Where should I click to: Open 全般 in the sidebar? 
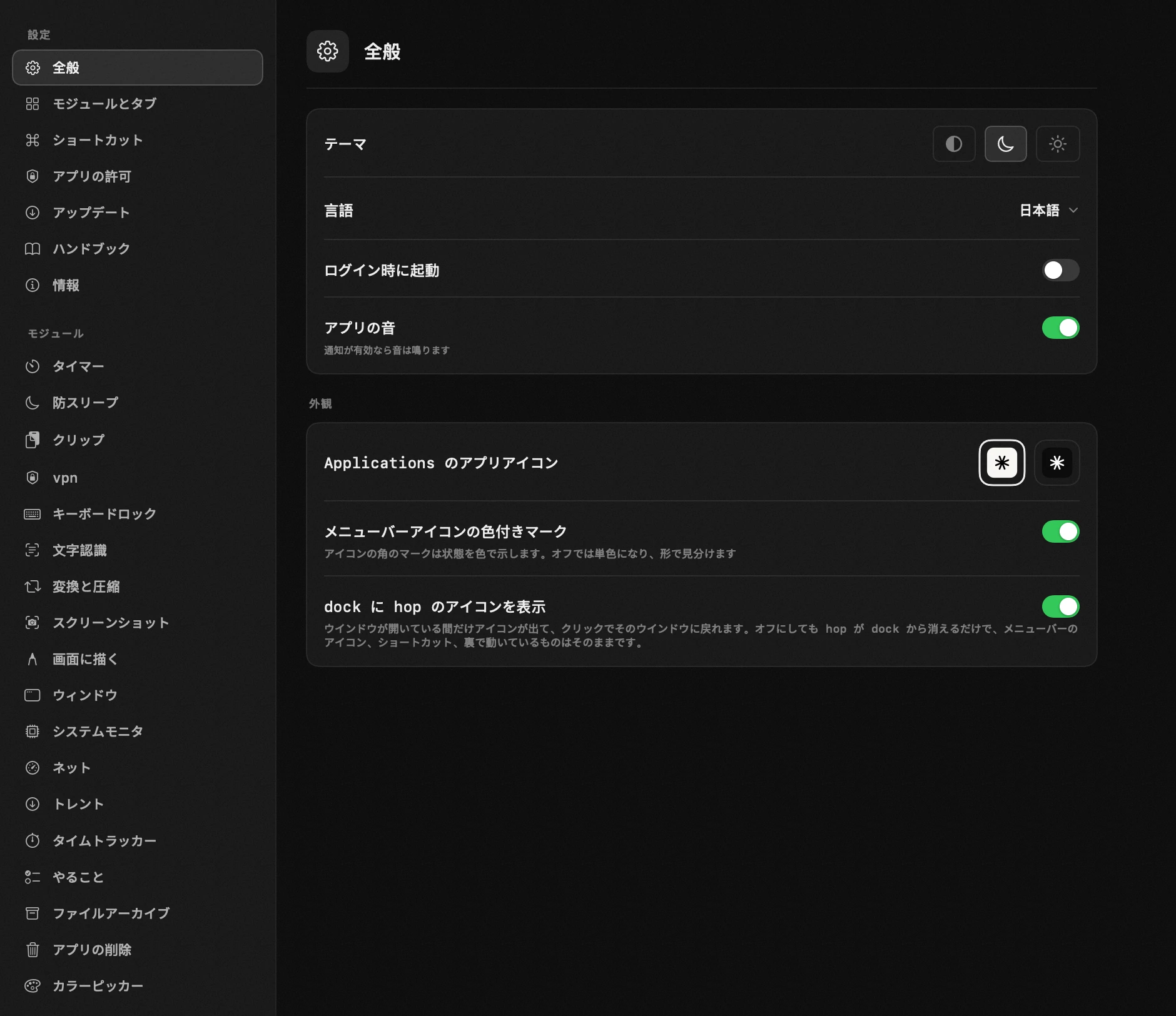click(138, 68)
